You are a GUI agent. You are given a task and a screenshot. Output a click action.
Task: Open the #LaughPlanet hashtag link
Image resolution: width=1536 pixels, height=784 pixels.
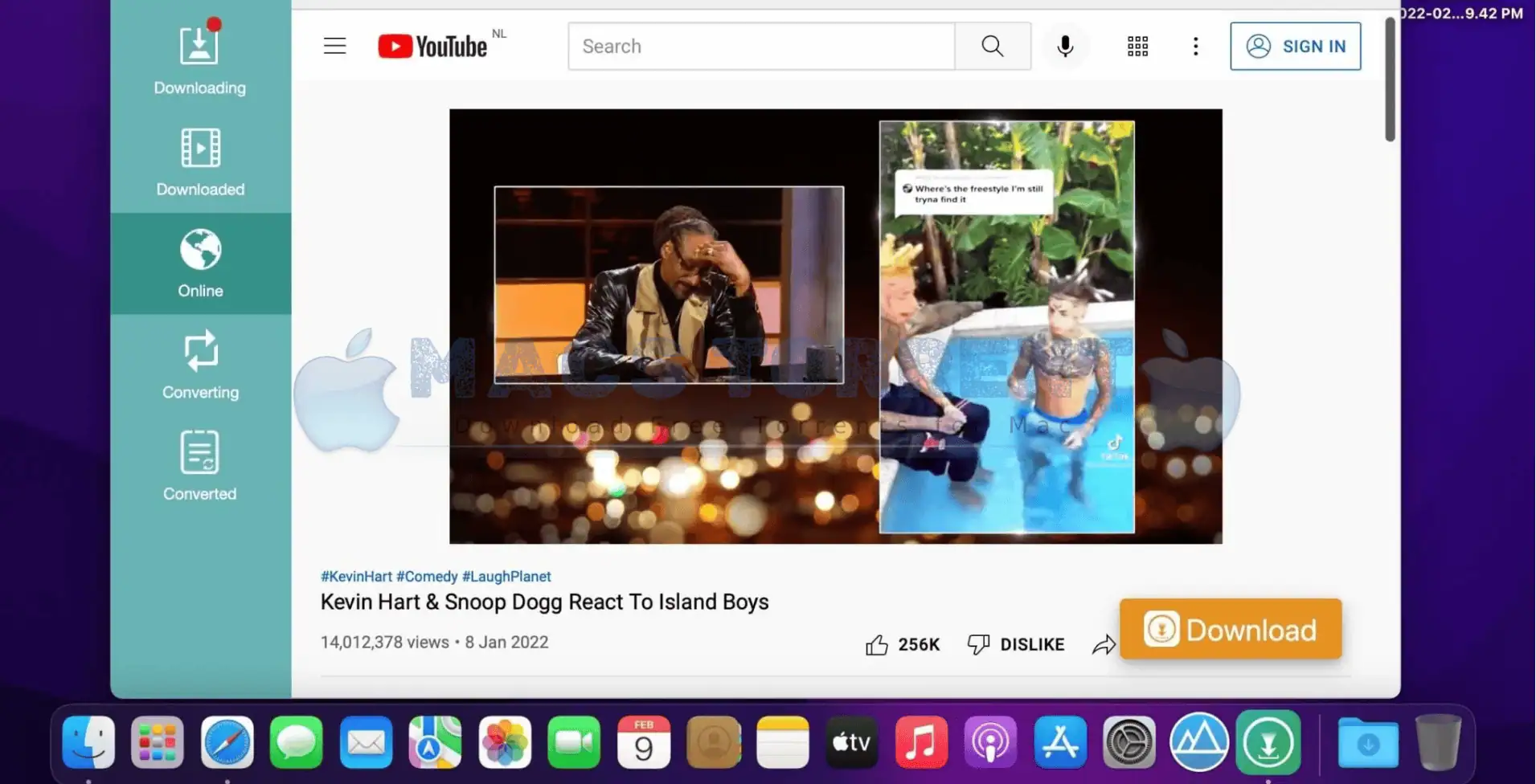point(506,576)
